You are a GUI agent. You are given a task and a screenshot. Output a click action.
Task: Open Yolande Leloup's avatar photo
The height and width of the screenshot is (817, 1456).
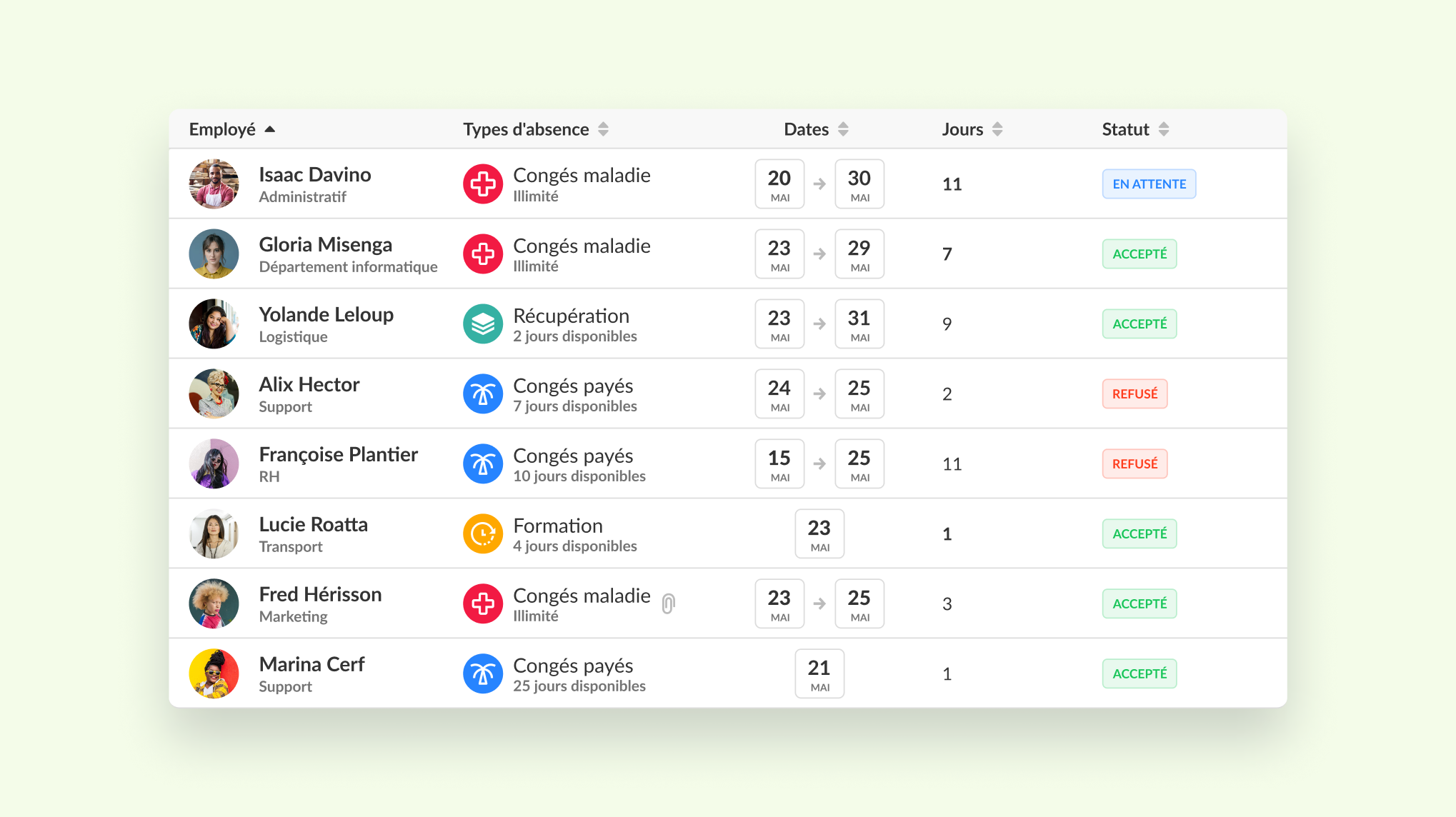(x=214, y=324)
